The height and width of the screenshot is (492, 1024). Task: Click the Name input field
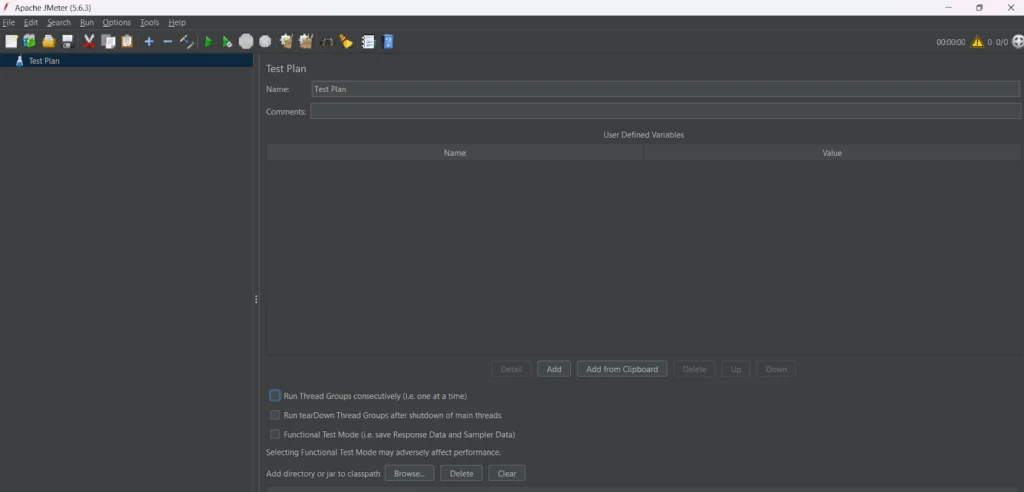pyautogui.click(x=665, y=89)
